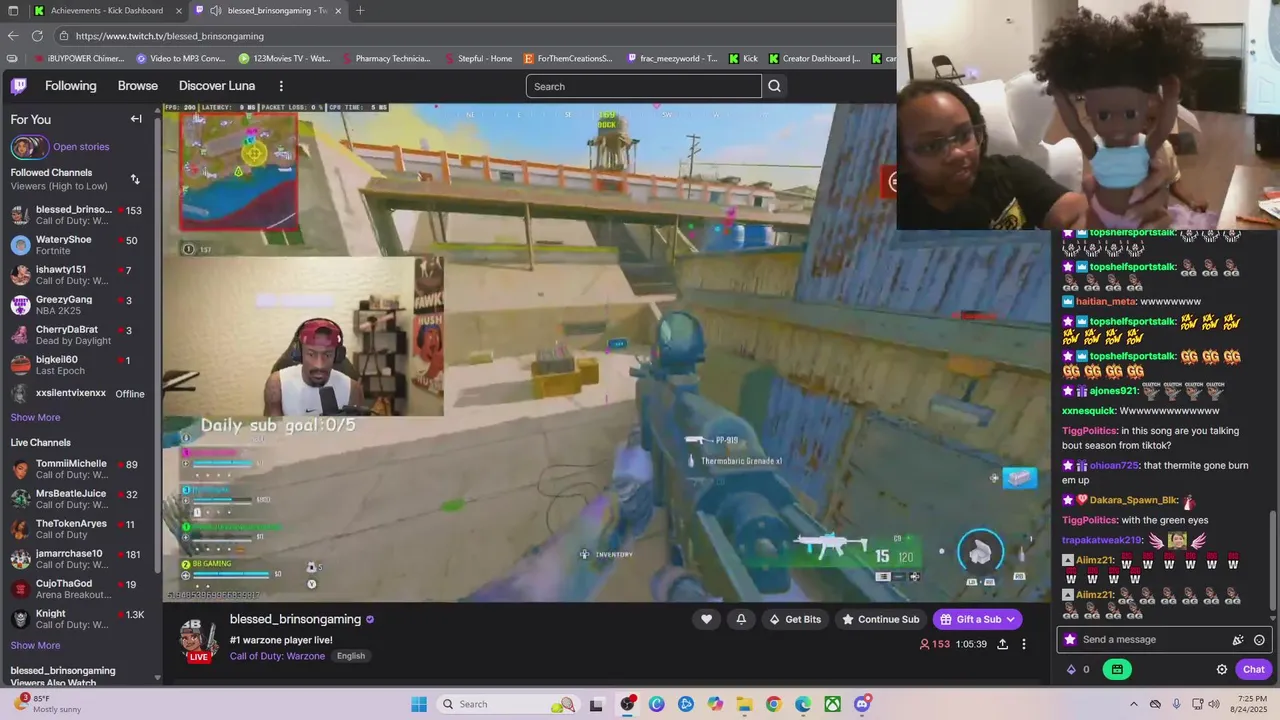Open chat celebration effects icon
The width and height of the screenshot is (1280, 720).
1238,640
